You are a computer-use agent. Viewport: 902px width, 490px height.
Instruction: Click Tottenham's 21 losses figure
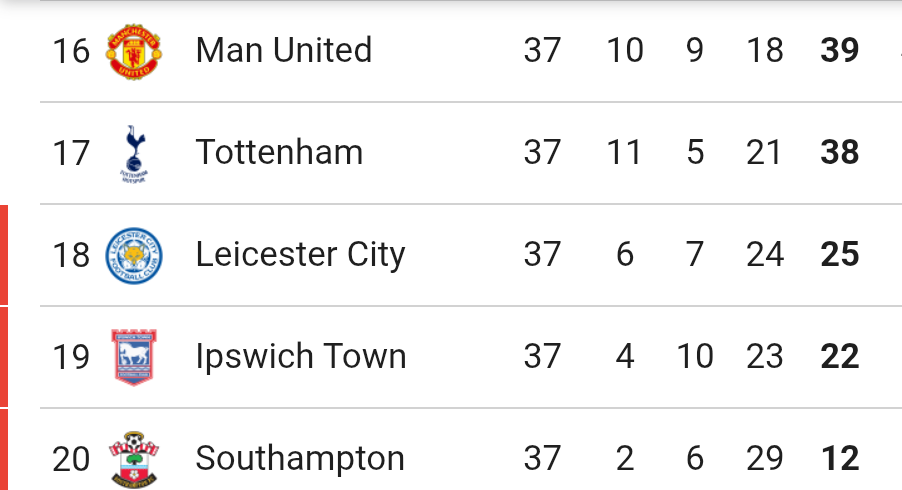(x=763, y=152)
